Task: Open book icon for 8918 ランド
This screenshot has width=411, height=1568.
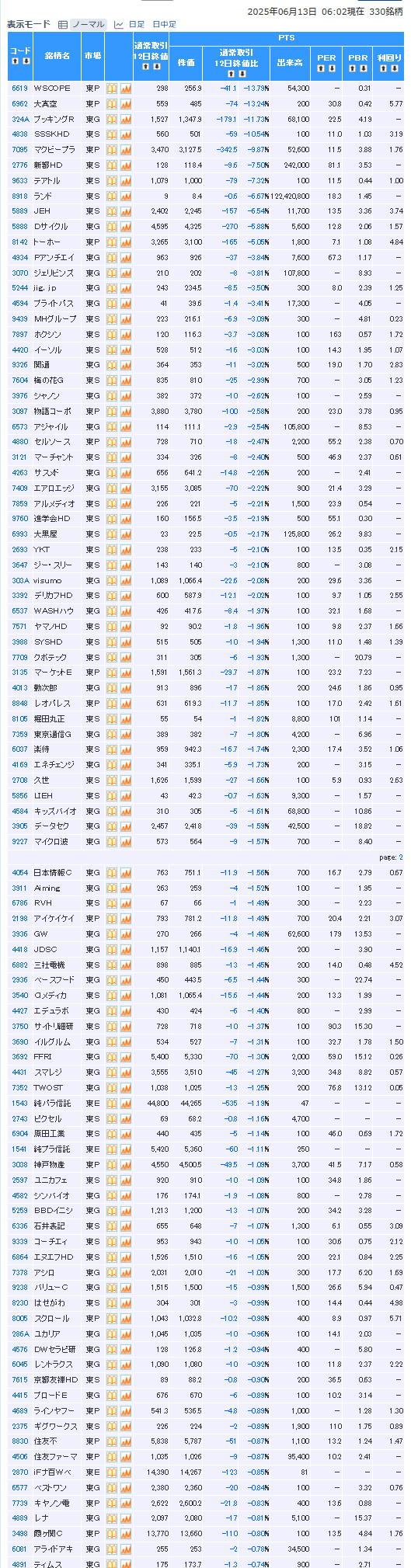Action: coord(111,196)
